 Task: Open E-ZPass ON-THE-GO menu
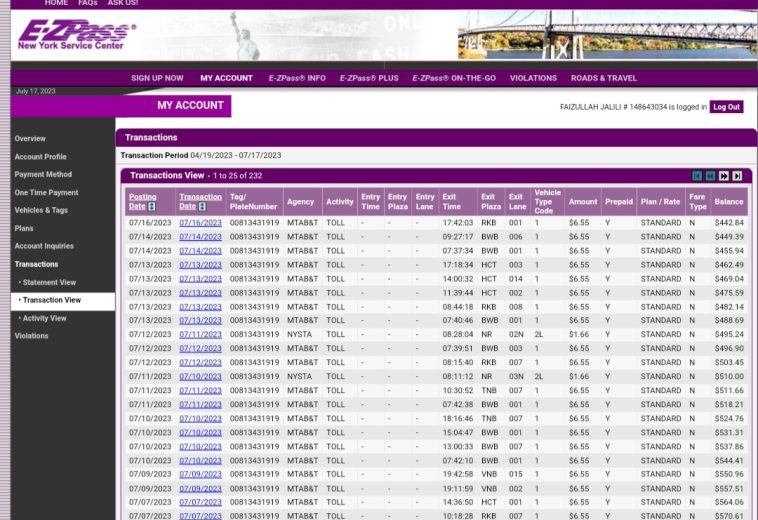pos(454,78)
